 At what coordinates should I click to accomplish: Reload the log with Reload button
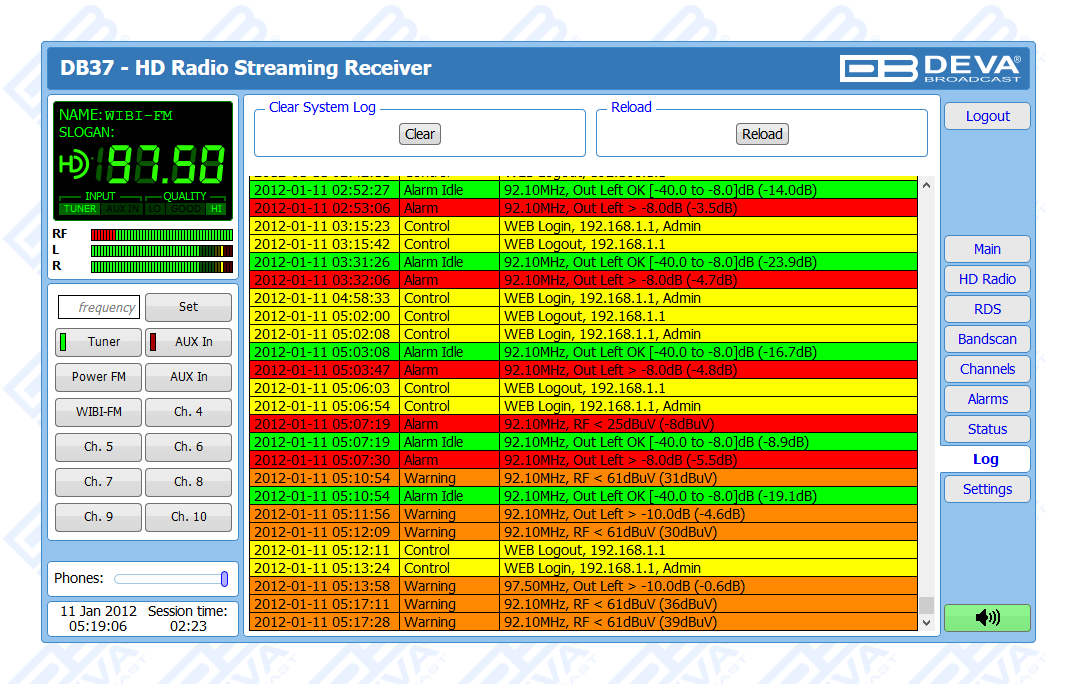point(762,134)
